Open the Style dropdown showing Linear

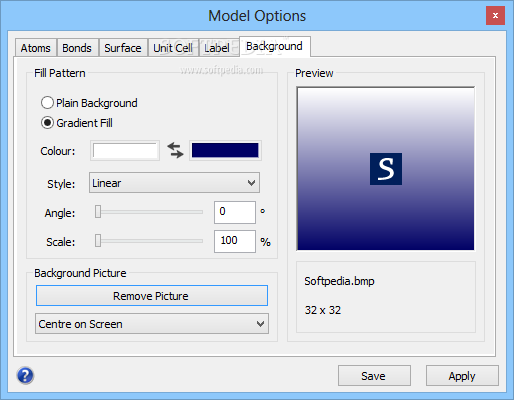(174, 183)
